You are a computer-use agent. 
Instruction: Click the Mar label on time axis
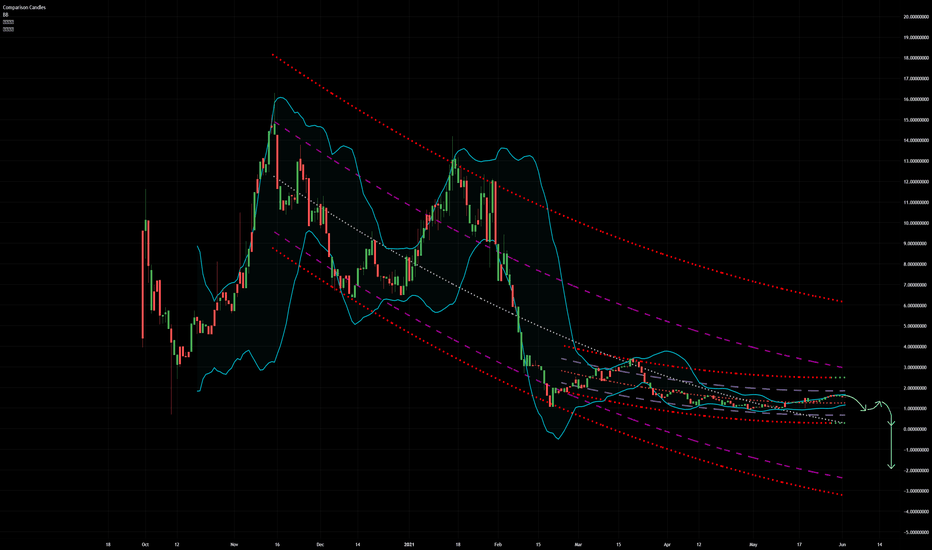(x=578, y=544)
